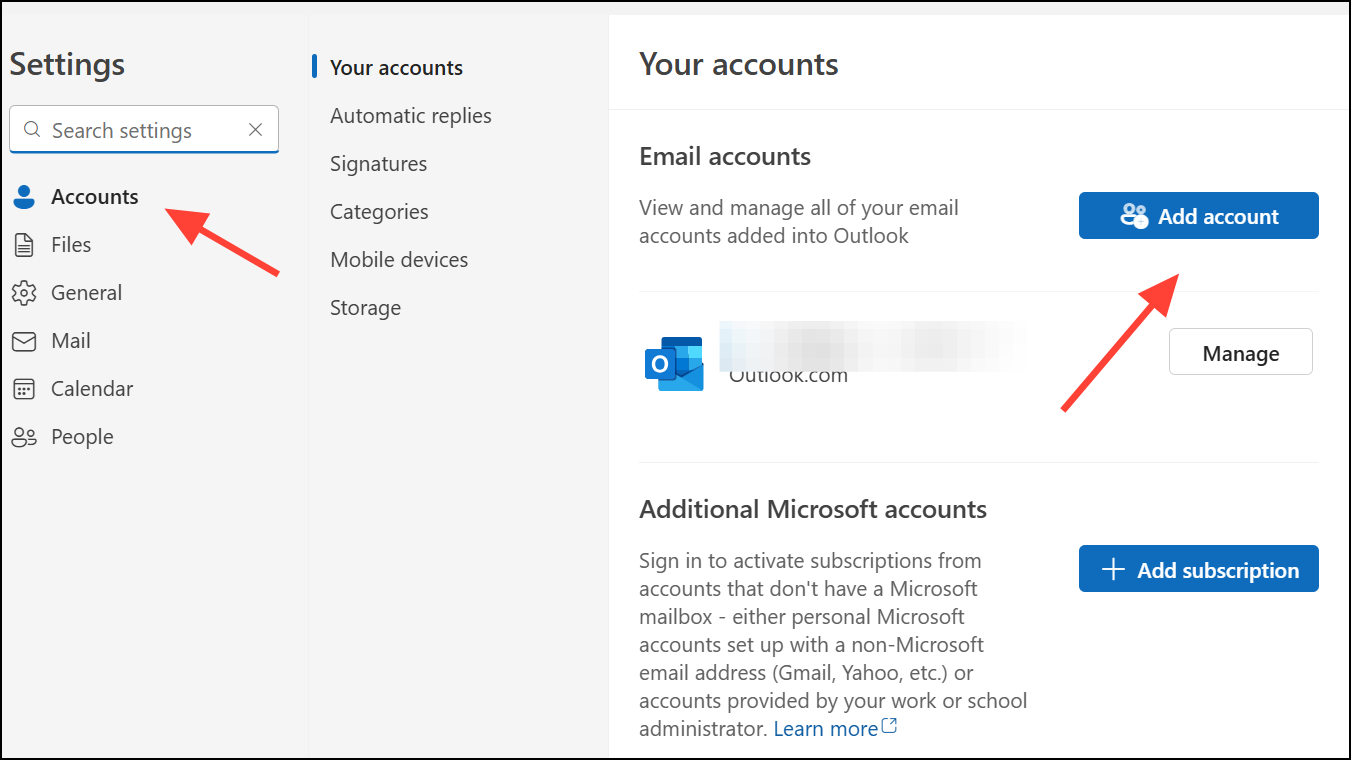Select the Your accounts tab

(x=396, y=68)
